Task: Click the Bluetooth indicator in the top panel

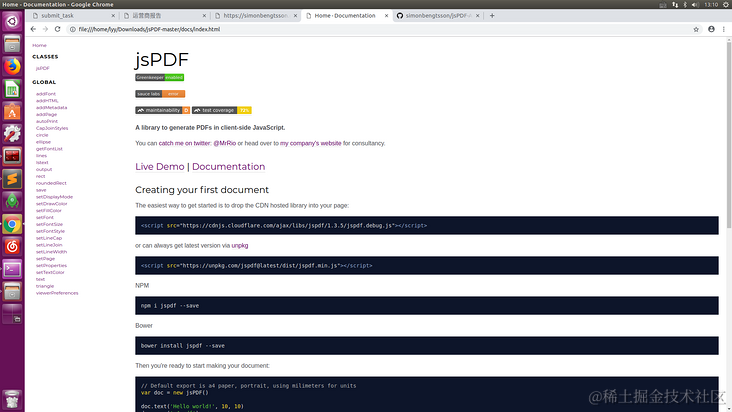Action: [685, 4]
